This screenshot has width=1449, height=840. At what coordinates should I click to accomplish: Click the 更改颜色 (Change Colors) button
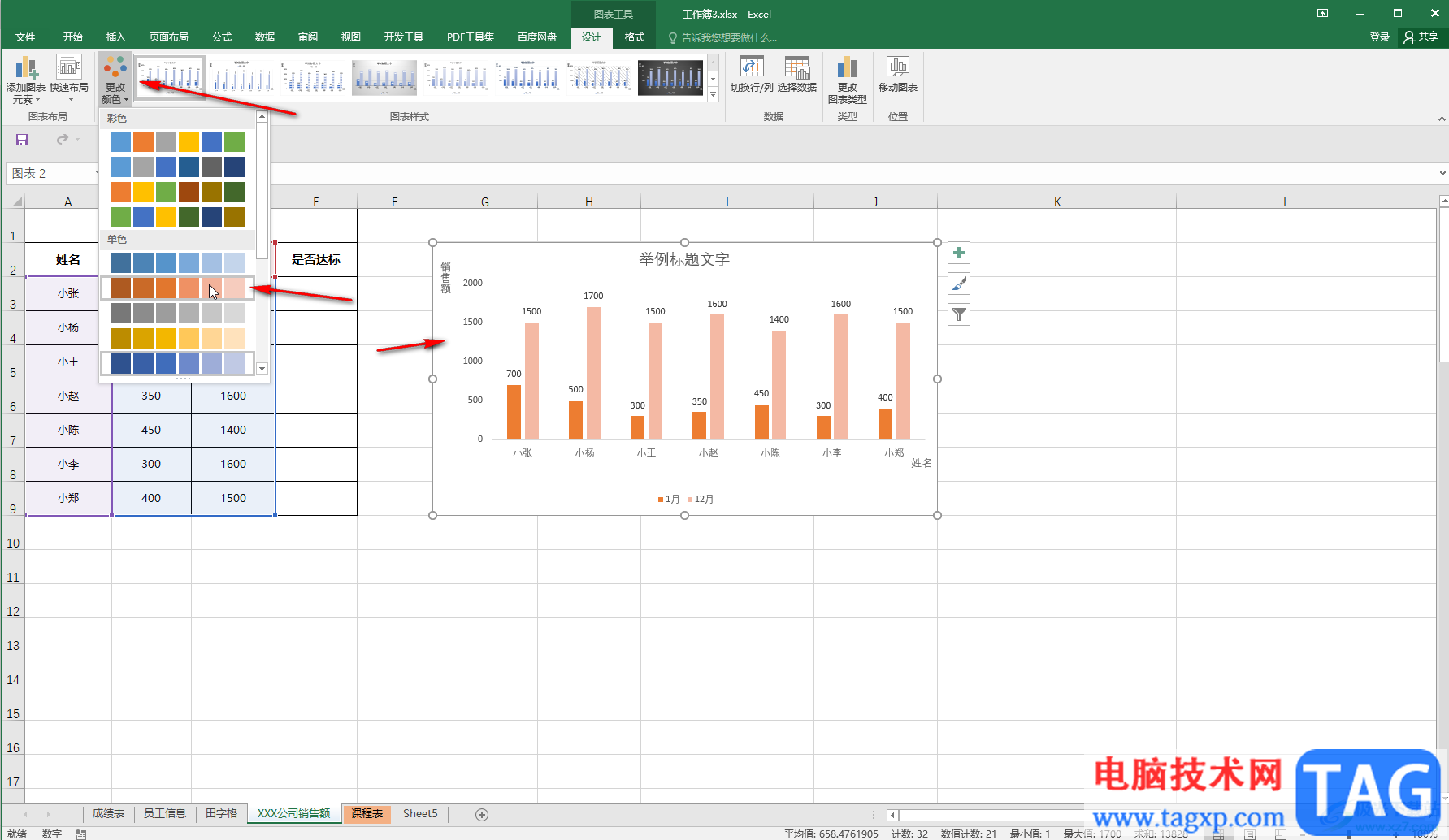click(115, 80)
